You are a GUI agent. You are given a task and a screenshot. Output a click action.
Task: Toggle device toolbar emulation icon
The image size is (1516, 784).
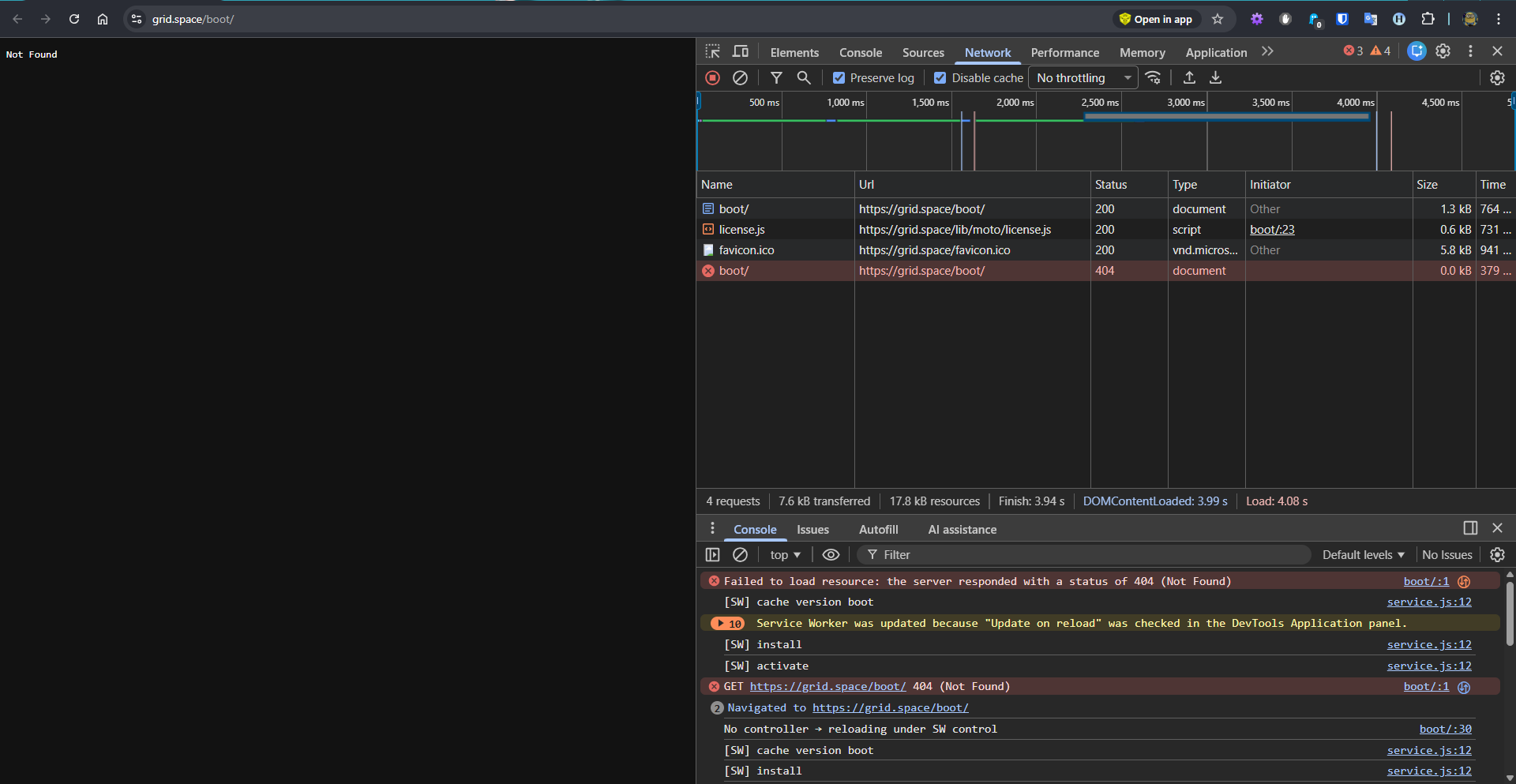741,51
